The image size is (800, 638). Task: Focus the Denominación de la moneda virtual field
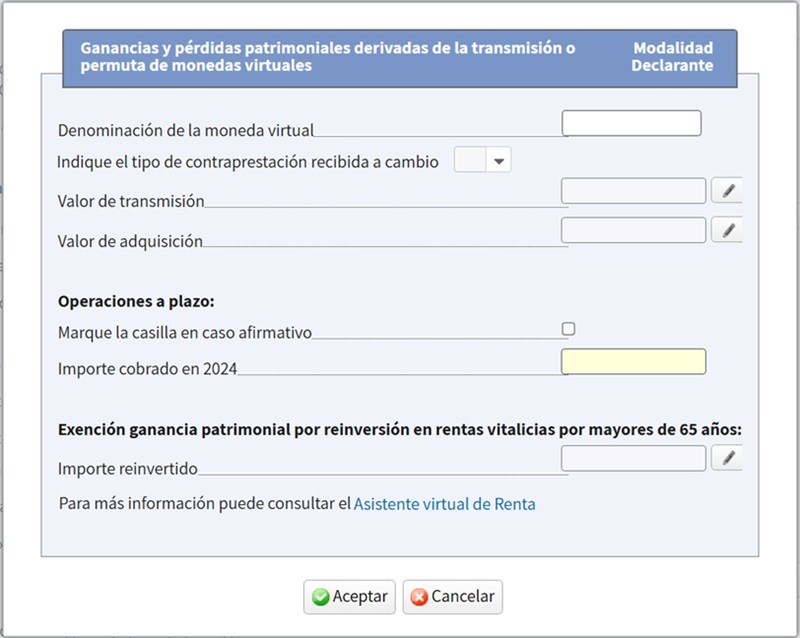coord(632,123)
